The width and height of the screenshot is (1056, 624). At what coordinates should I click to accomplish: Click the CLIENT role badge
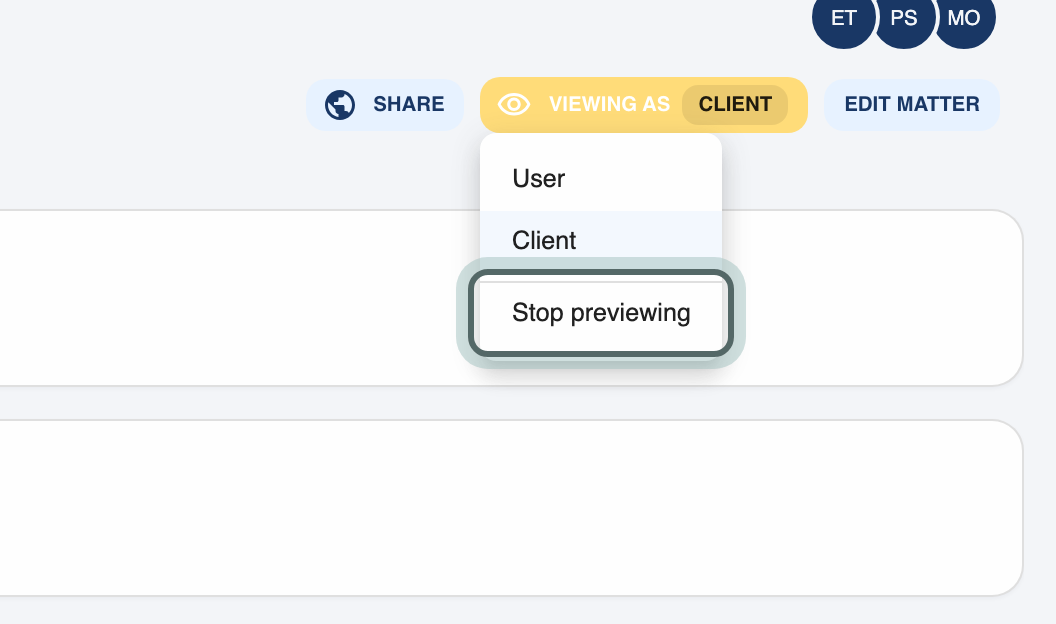coord(735,104)
